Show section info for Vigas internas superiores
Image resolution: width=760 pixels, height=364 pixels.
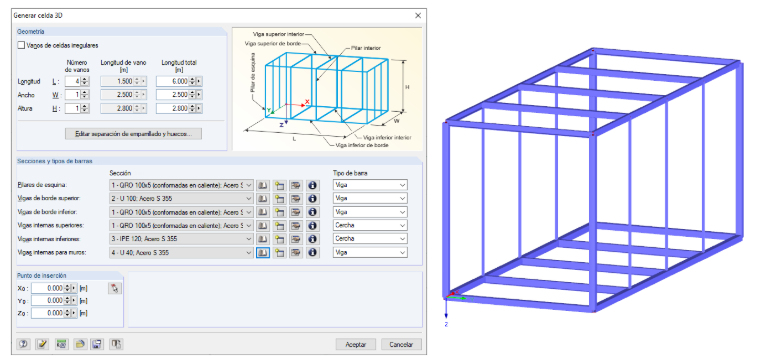pyautogui.click(x=313, y=225)
